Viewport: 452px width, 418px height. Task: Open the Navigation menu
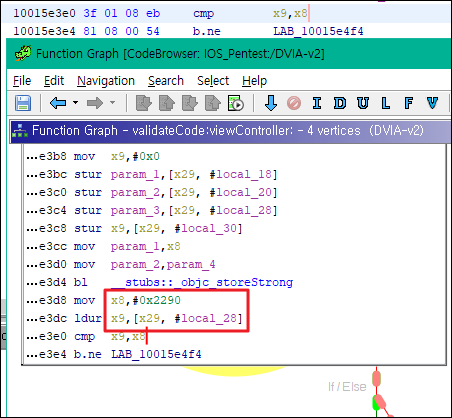106,81
